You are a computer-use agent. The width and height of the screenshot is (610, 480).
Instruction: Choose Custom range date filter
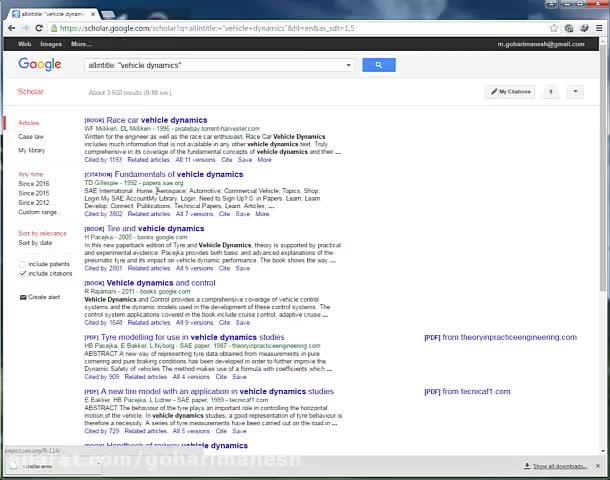(37, 212)
